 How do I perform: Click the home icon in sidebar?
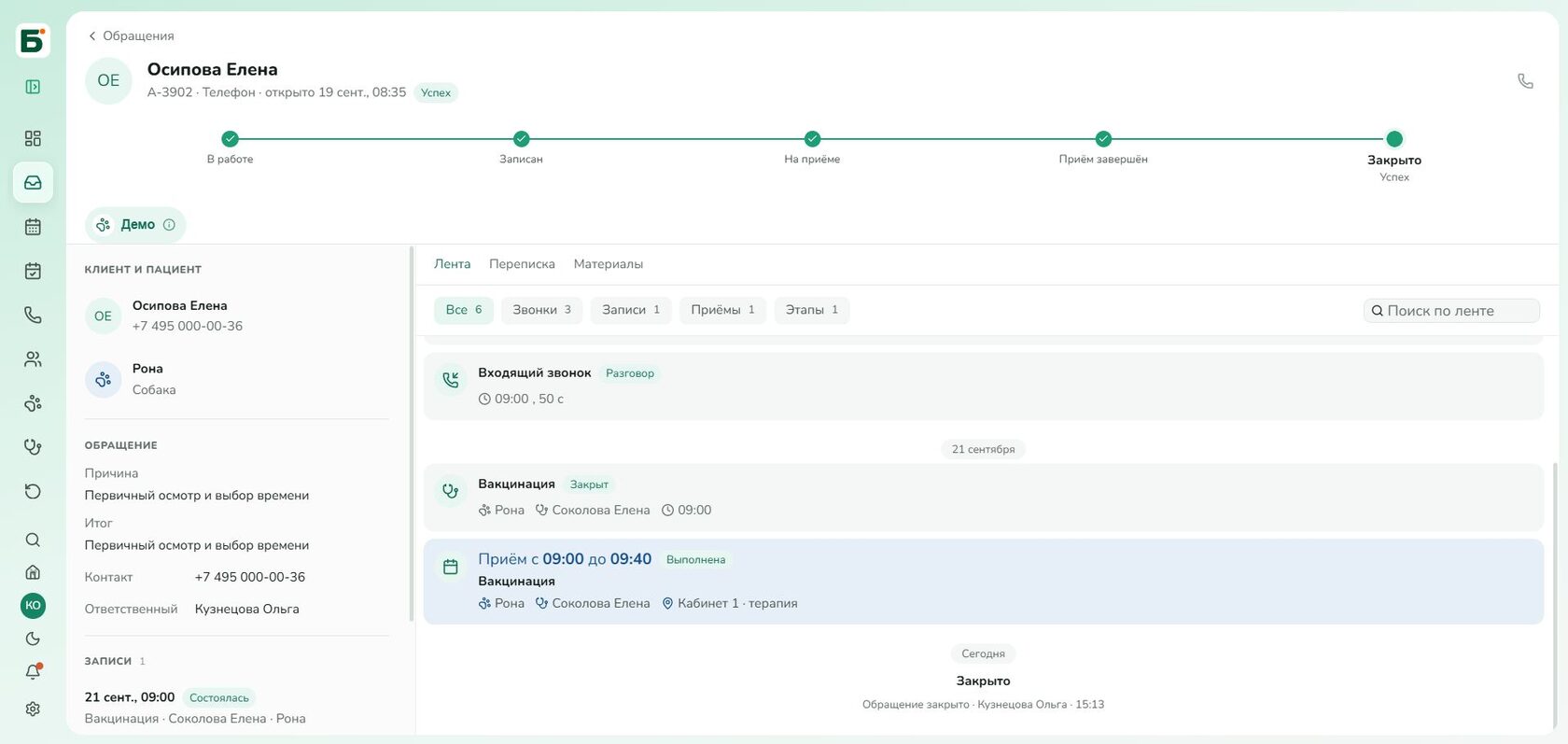click(x=33, y=572)
